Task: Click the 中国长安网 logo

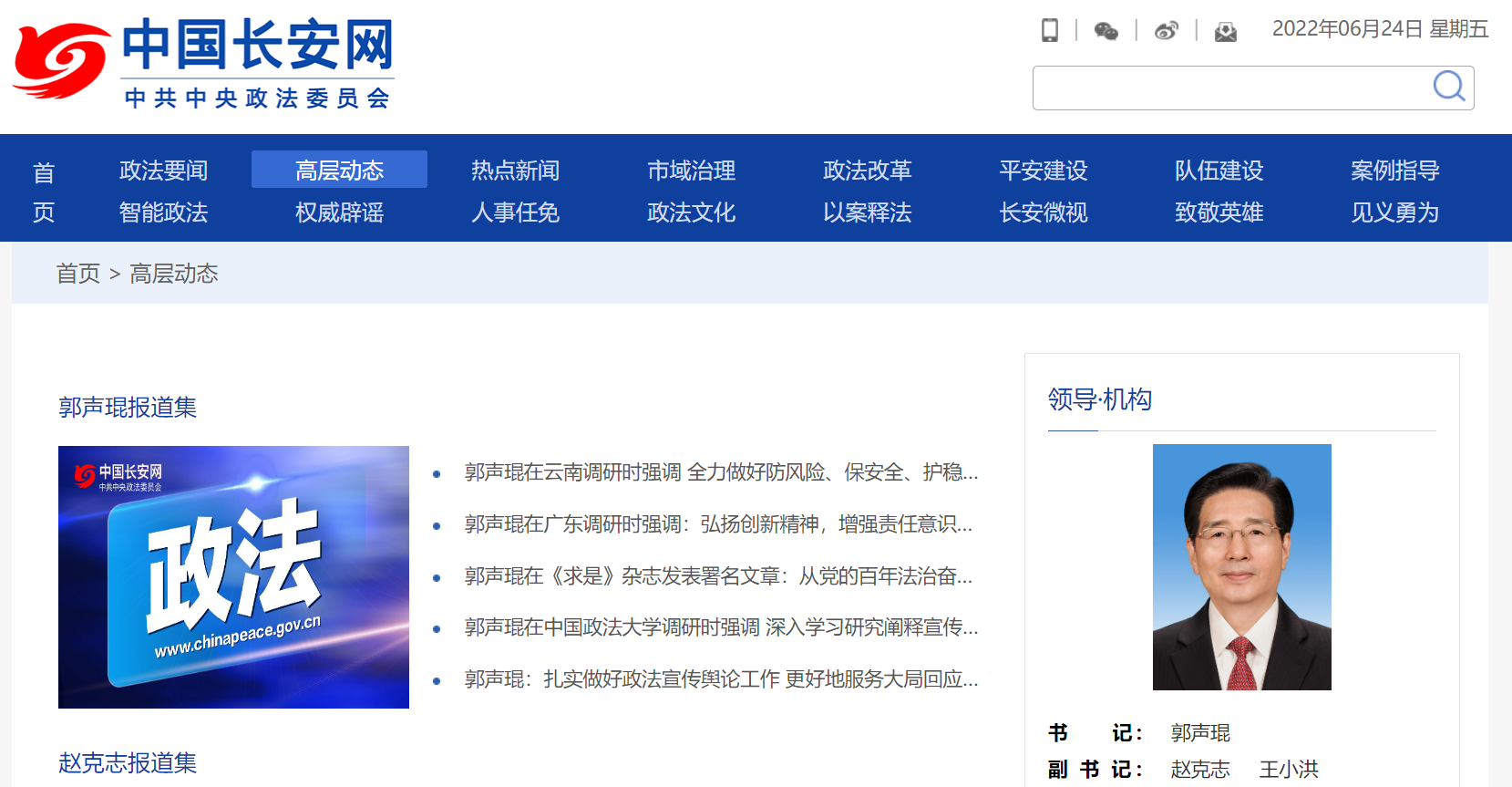Action: [203, 62]
